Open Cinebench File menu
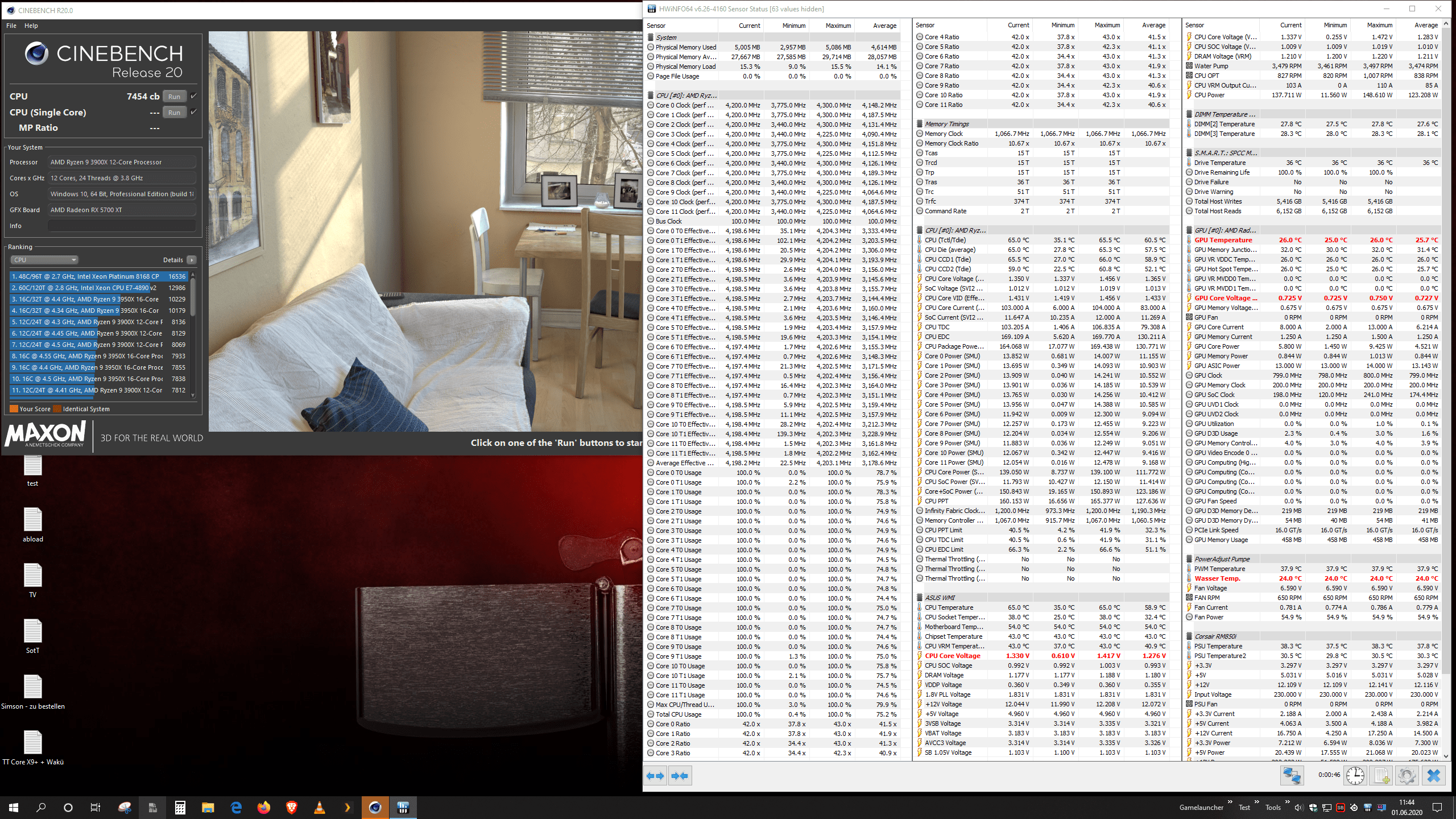This screenshot has width=1456, height=819. (11, 26)
